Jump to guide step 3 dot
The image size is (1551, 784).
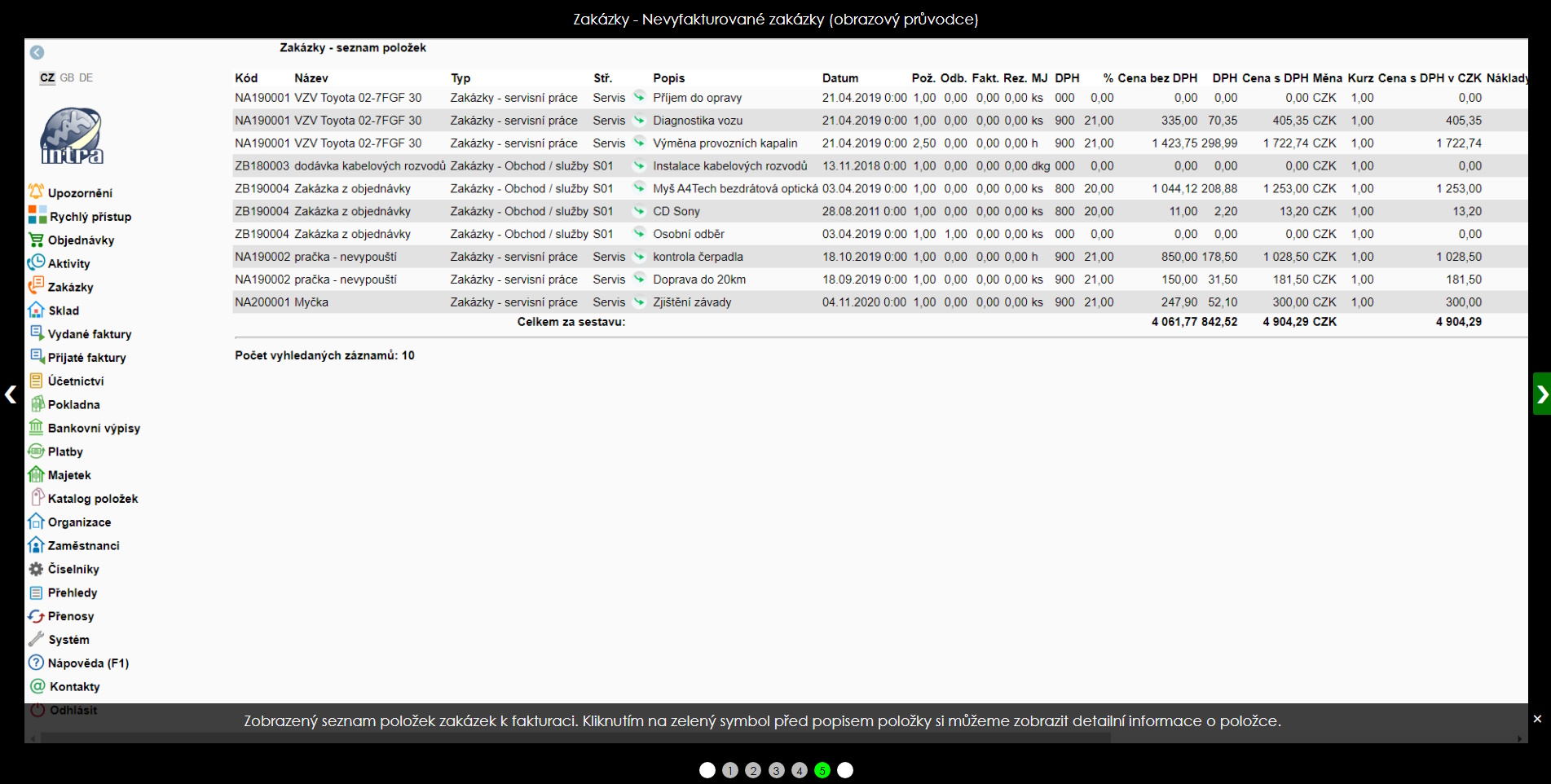(x=776, y=770)
